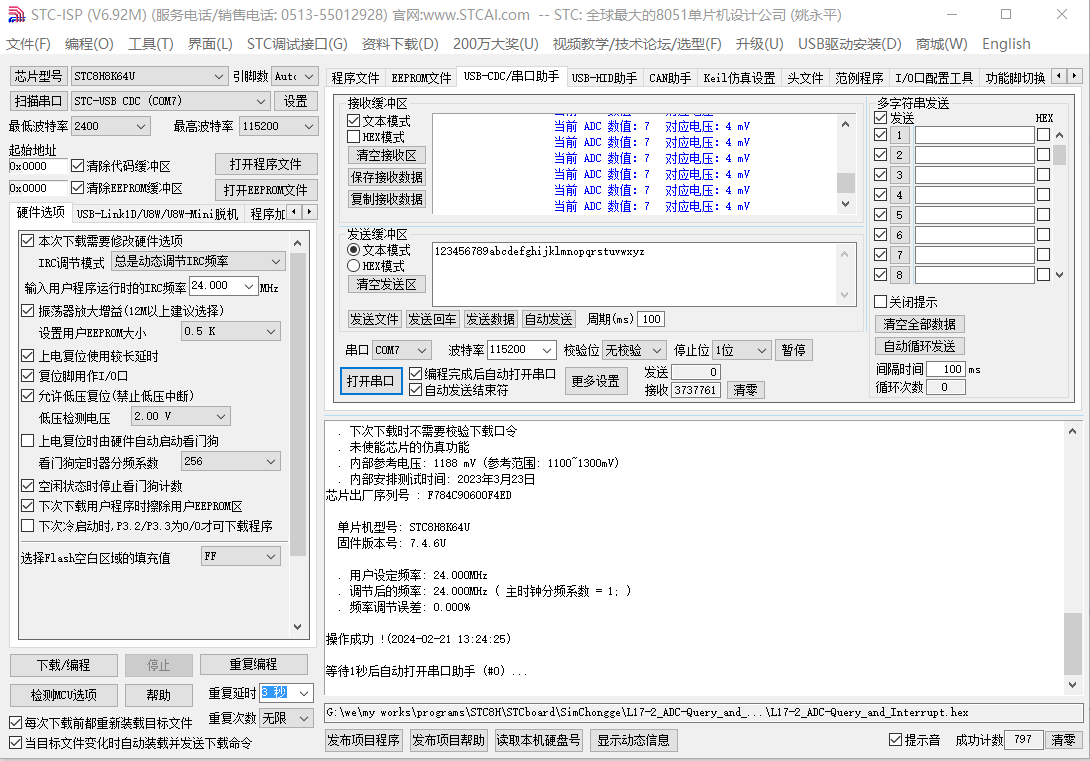
Task: Open the 引脚数 Auto dropdown
Action: click(294, 76)
